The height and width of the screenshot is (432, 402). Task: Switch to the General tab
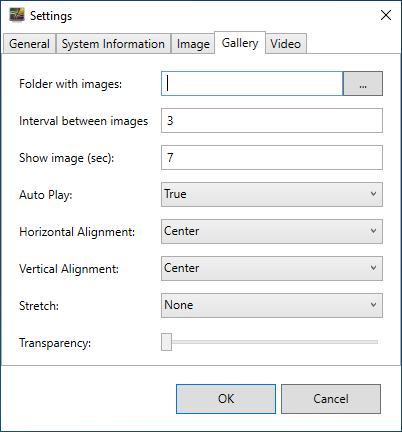click(29, 44)
